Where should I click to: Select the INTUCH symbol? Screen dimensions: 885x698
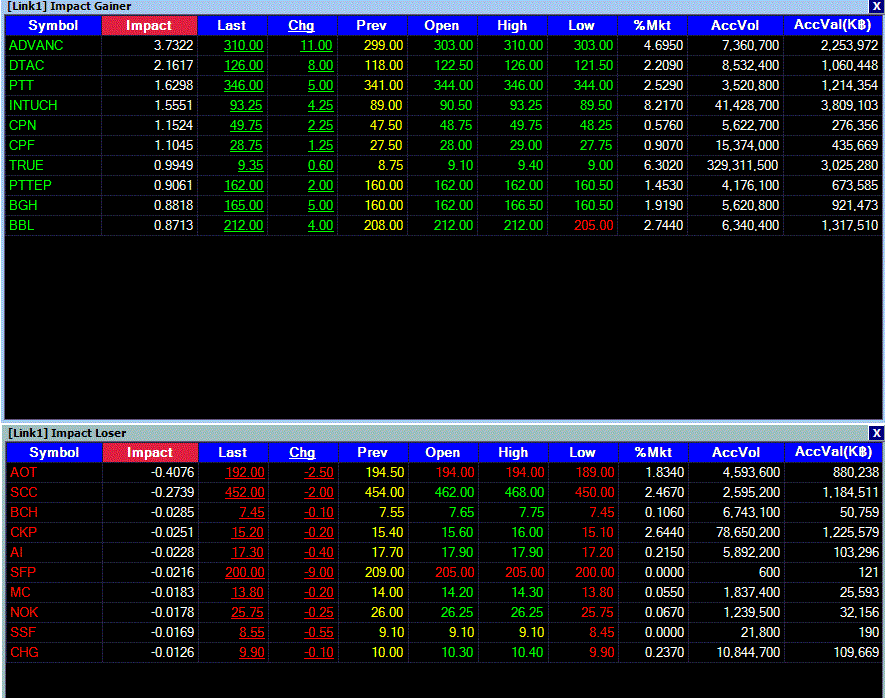(x=33, y=106)
